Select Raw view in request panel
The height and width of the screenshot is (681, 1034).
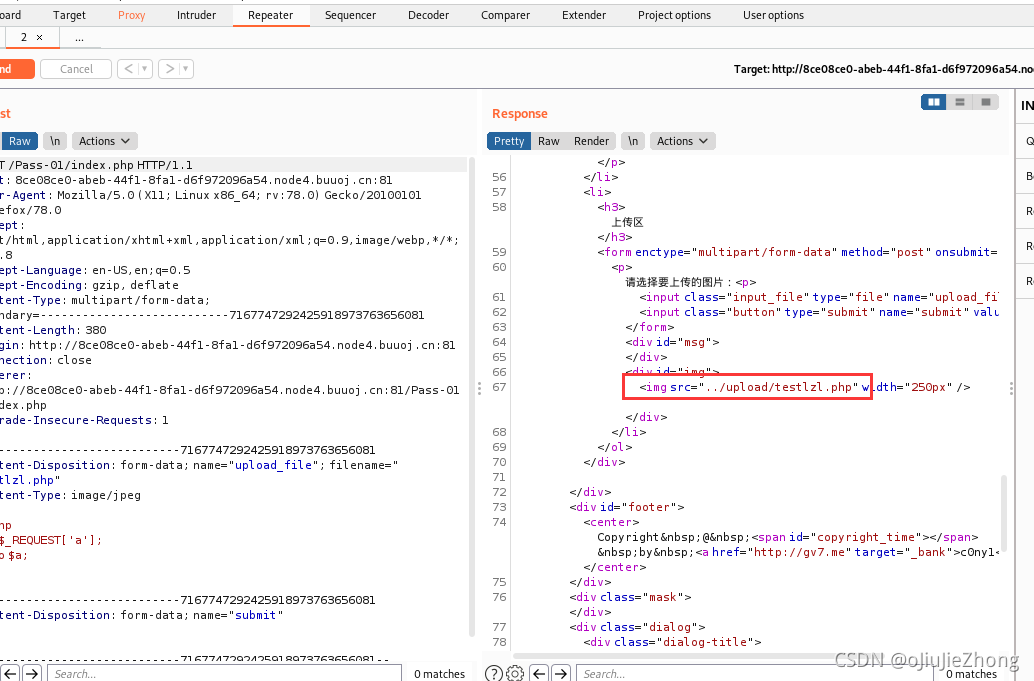[x=19, y=141]
